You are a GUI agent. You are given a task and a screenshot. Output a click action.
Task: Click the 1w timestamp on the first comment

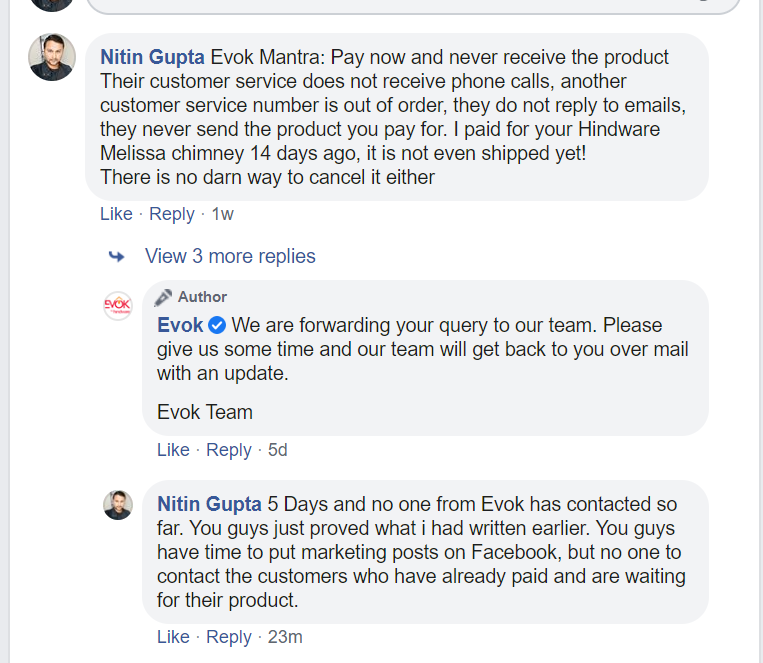[222, 214]
